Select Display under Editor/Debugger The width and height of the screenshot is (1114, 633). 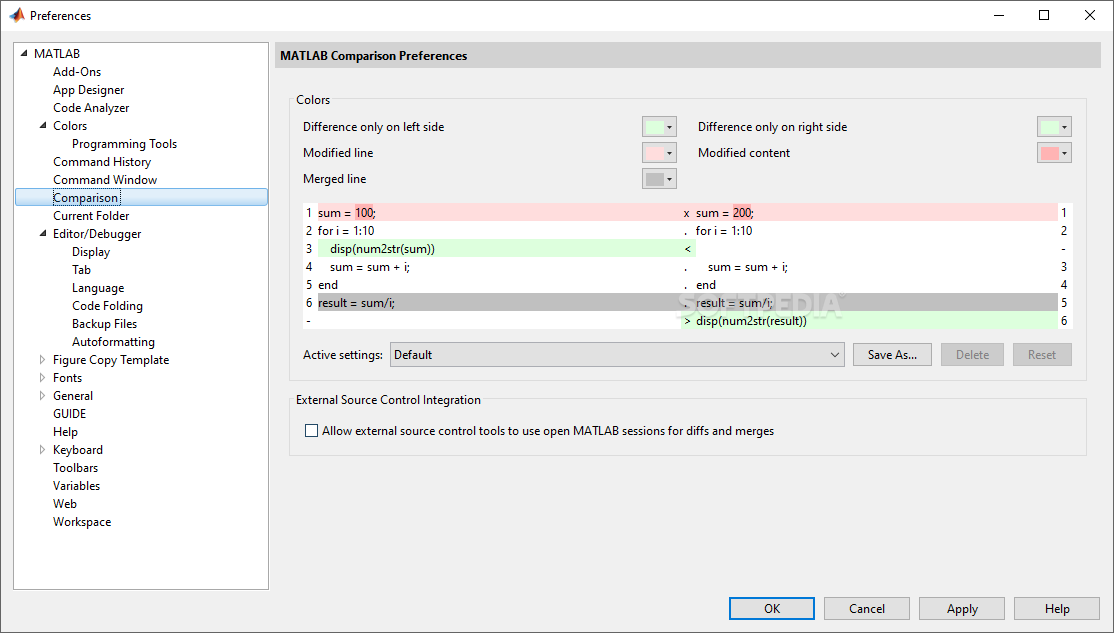(x=91, y=252)
